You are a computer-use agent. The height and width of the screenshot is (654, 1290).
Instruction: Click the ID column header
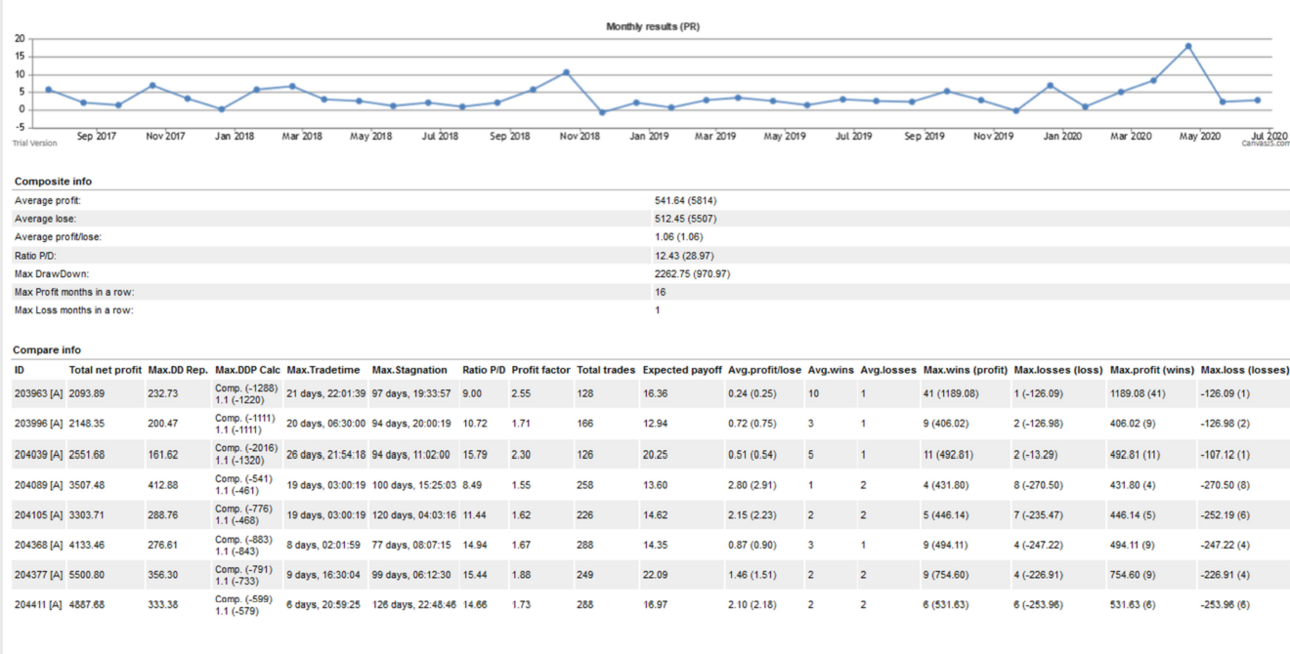[19, 370]
